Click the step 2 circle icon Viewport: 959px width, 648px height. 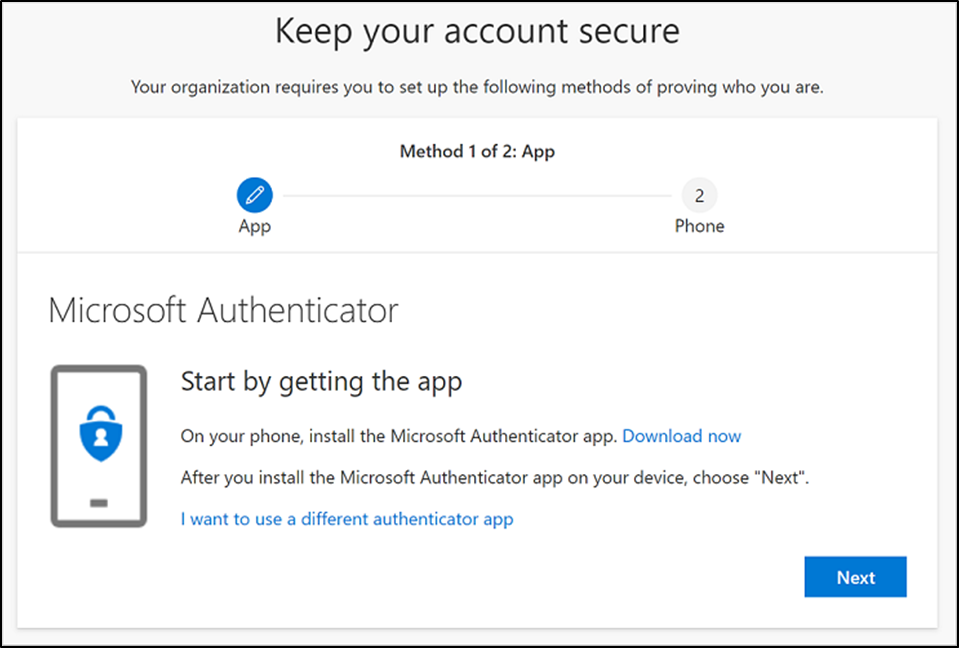(699, 195)
